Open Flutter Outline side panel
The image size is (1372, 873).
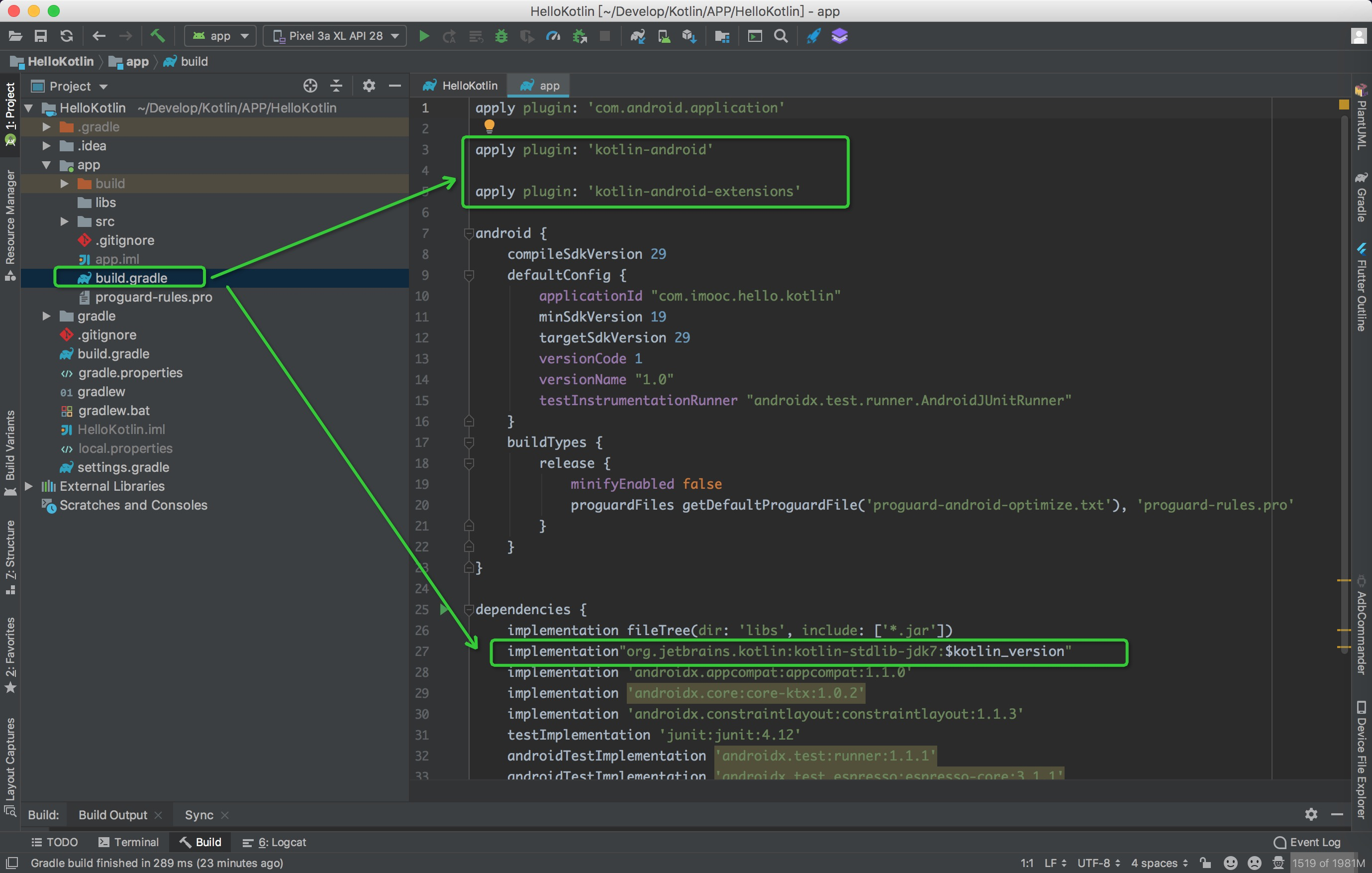click(1361, 287)
